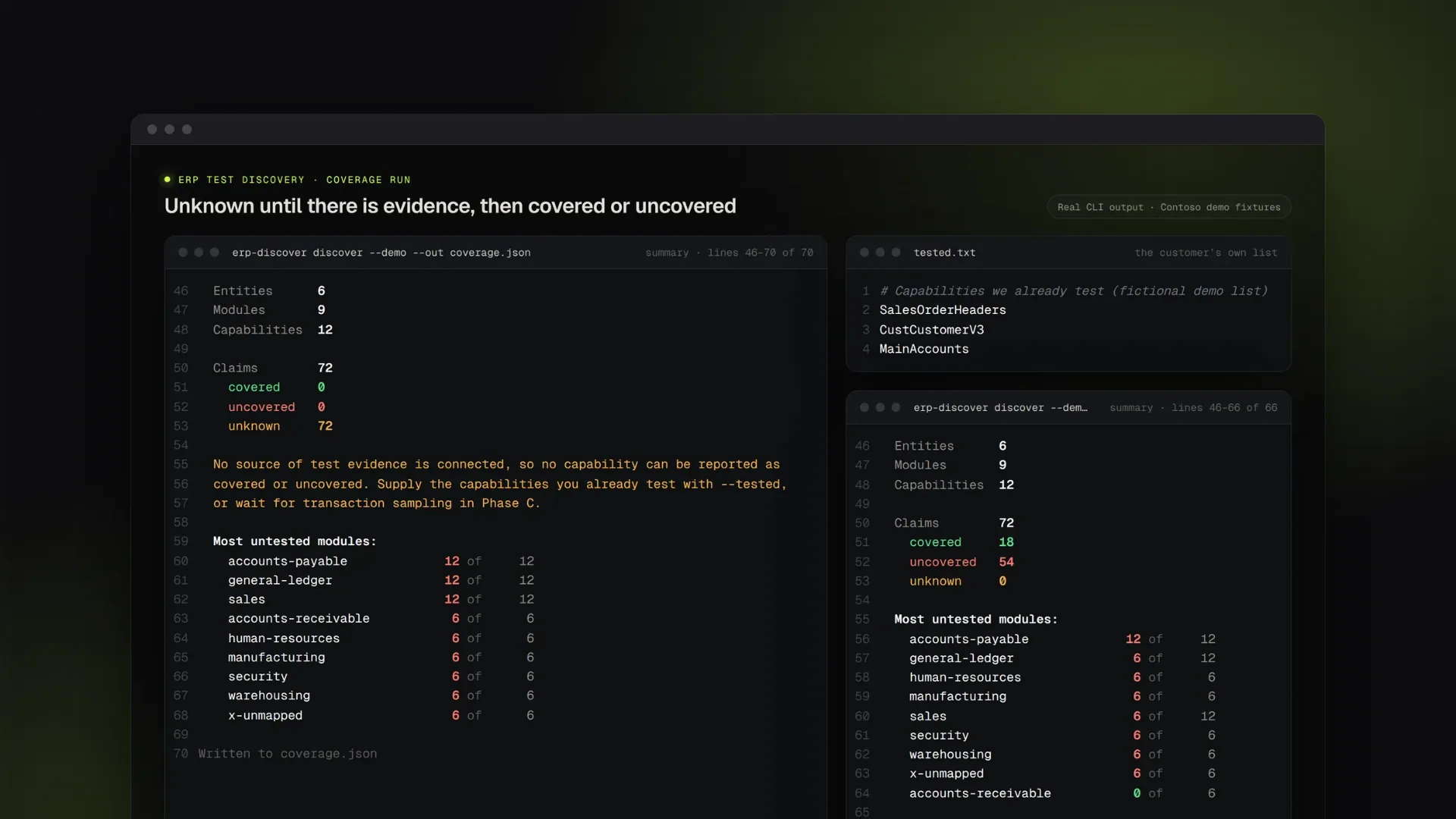This screenshot has width=1456, height=819.
Task: Select the 'Modules 9' line in the coverage.json panel
Action: pyautogui.click(x=269, y=310)
